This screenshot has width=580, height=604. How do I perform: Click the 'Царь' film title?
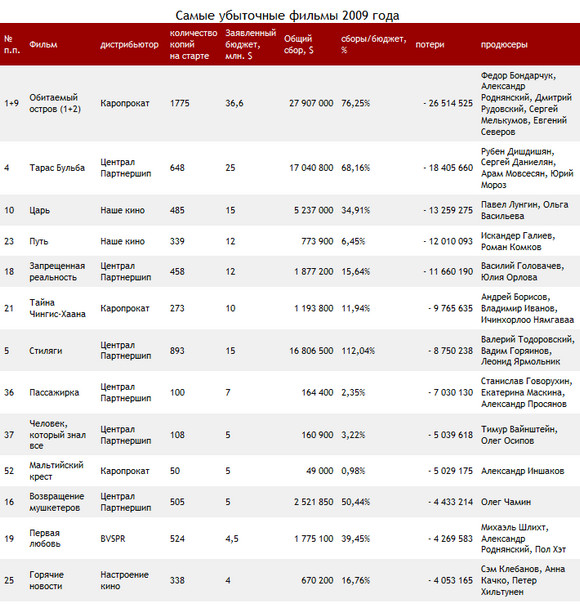(40, 211)
